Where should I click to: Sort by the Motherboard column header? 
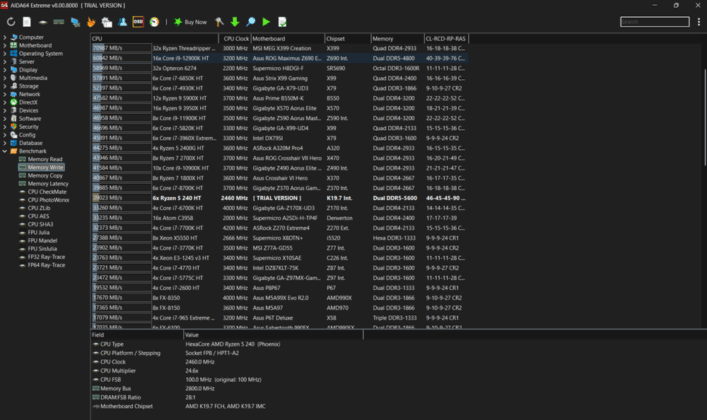pyautogui.click(x=288, y=39)
